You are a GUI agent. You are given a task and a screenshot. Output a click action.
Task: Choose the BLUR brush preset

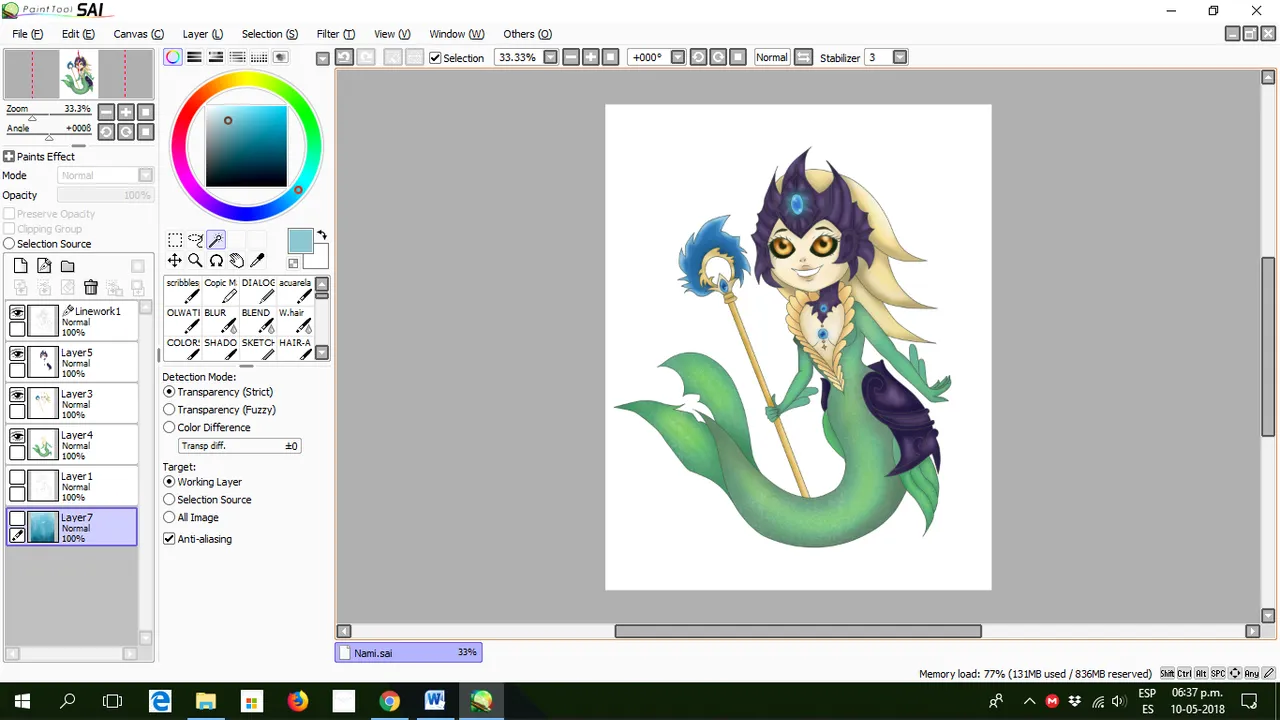220,320
